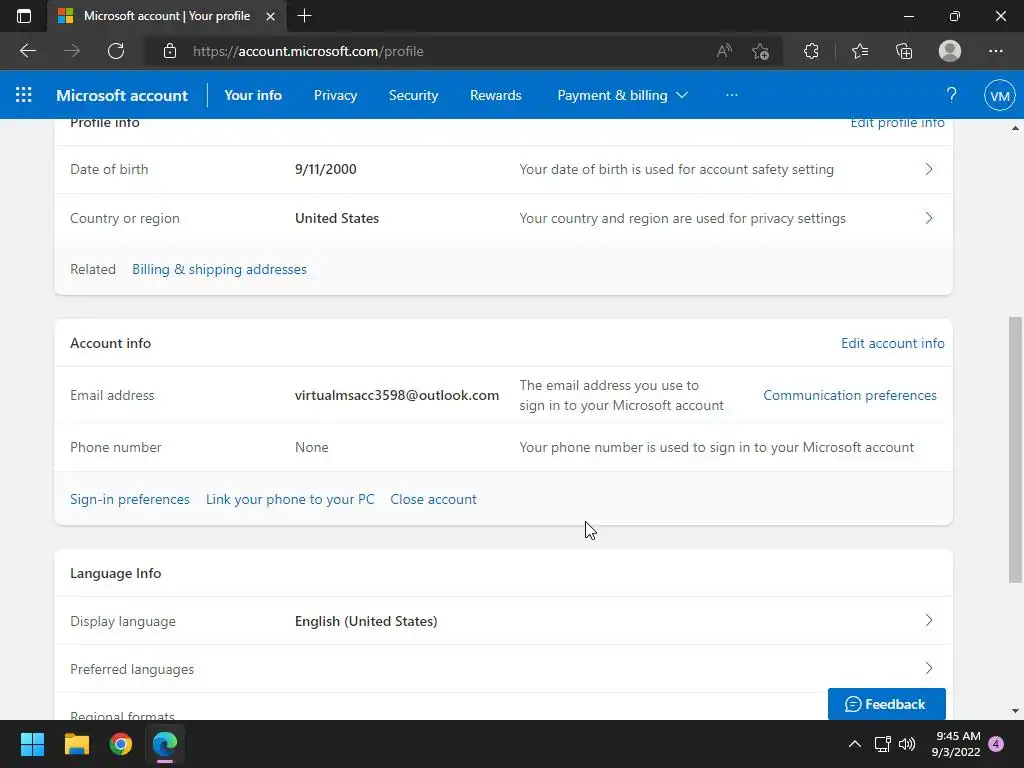
Task: Click the browser Forward arrow
Action: pyautogui.click(x=72, y=51)
